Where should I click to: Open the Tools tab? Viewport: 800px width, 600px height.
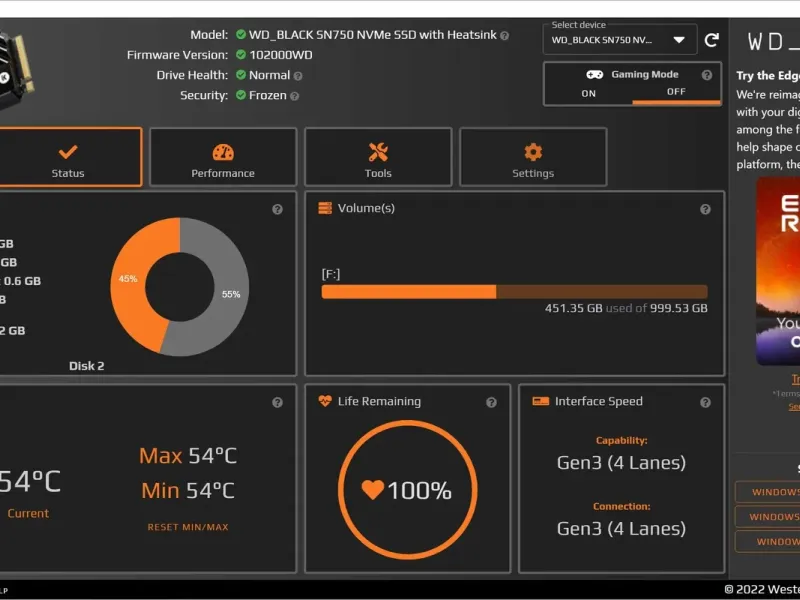click(x=378, y=157)
